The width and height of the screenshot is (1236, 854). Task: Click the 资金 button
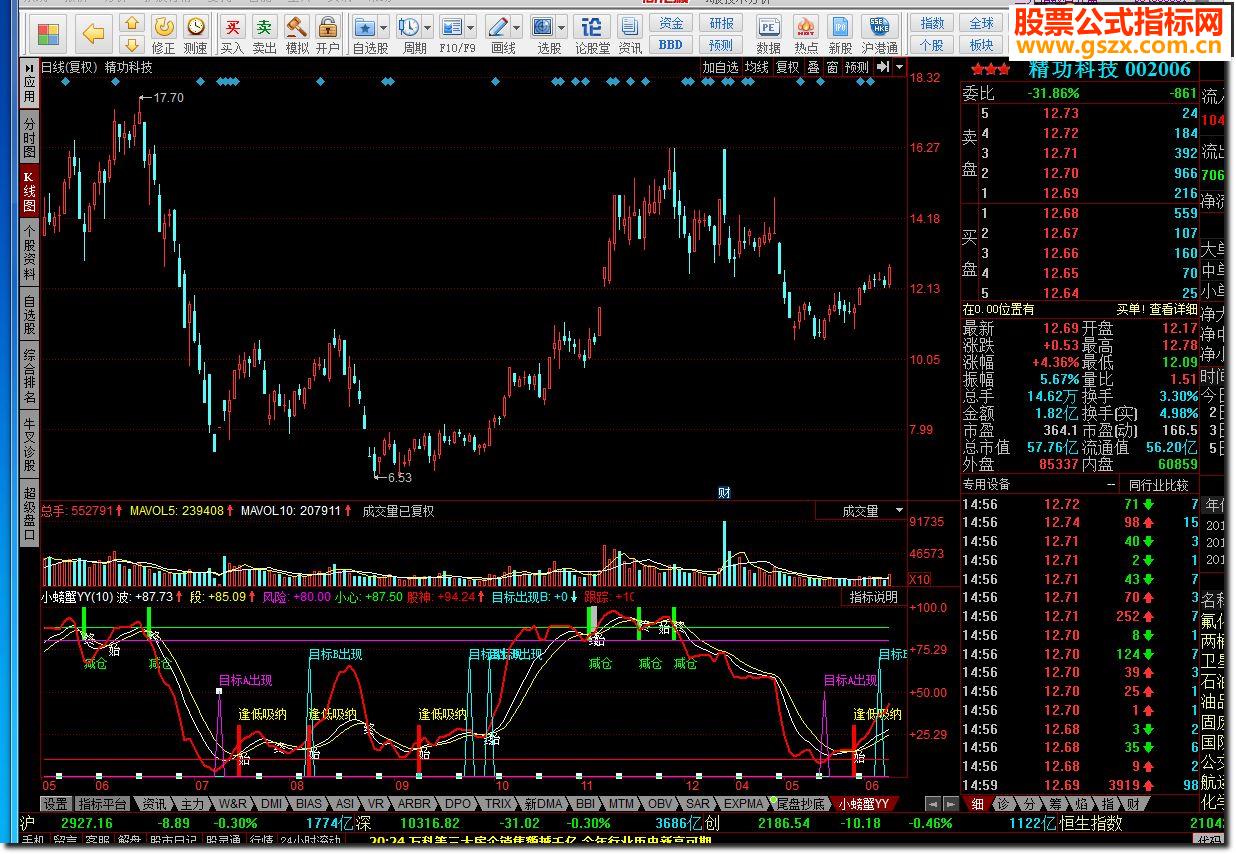[671, 23]
